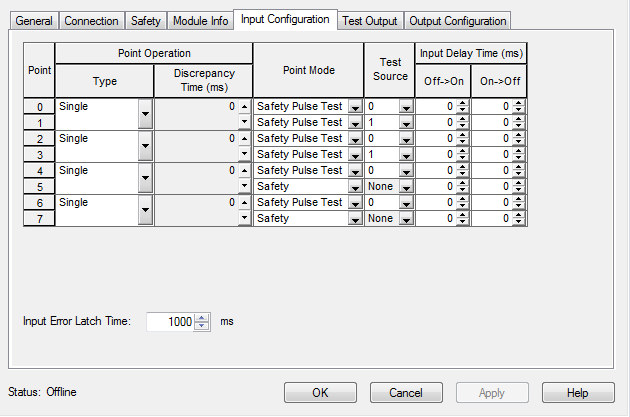Decrease Input Error Latch Time value

click(203, 326)
